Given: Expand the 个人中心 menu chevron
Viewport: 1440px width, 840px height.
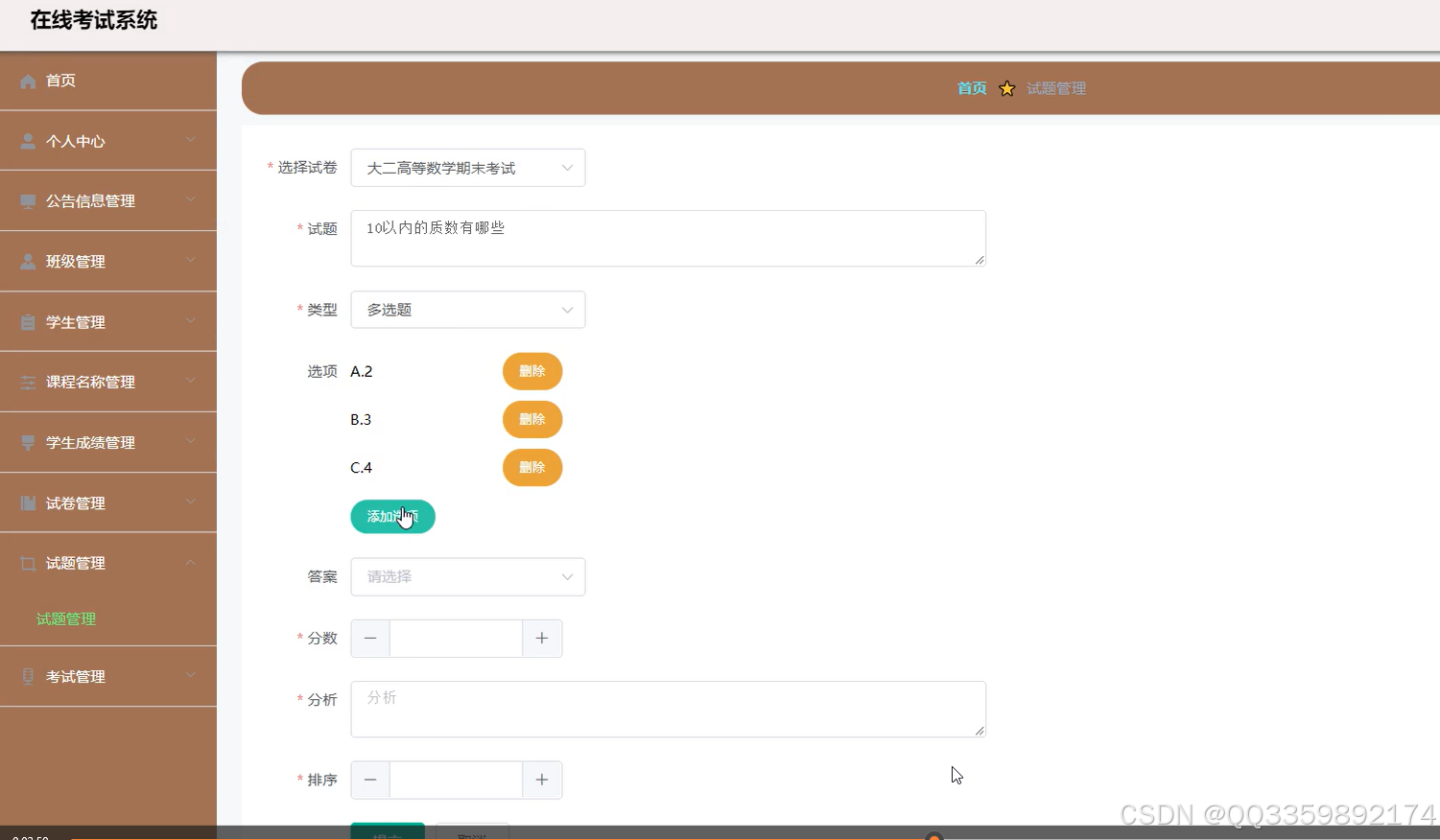Looking at the screenshot, I should pyautogui.click(x=191, y=140).
